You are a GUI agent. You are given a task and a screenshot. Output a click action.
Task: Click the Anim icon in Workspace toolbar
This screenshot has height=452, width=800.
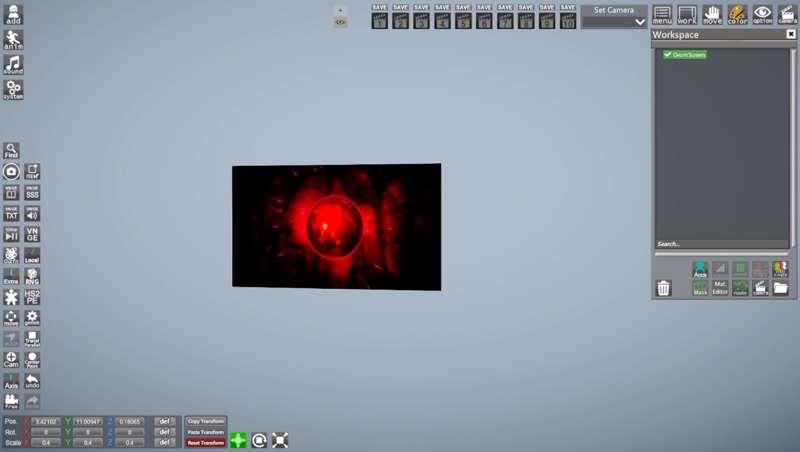click(700, 269)
